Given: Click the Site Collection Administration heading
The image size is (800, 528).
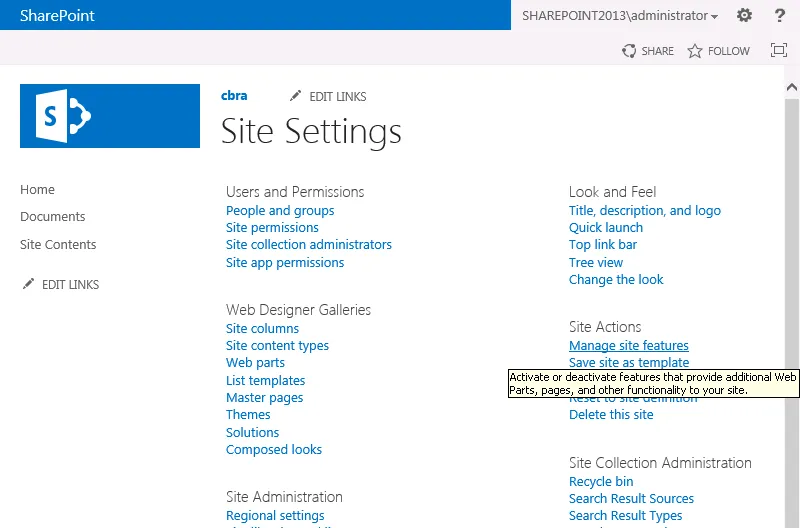Looking at the screenshot, I should pyautogui.click(x=660, y=463).
